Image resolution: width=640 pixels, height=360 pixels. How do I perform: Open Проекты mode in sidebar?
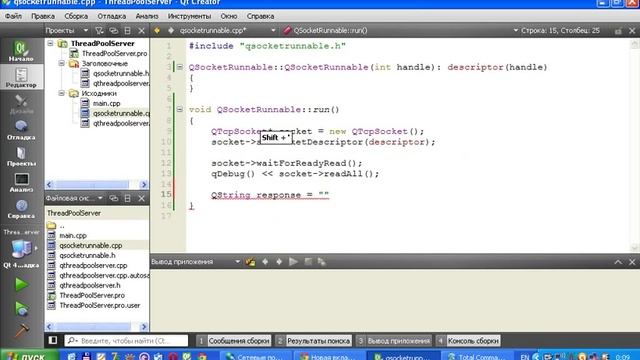tap(21, 156)
